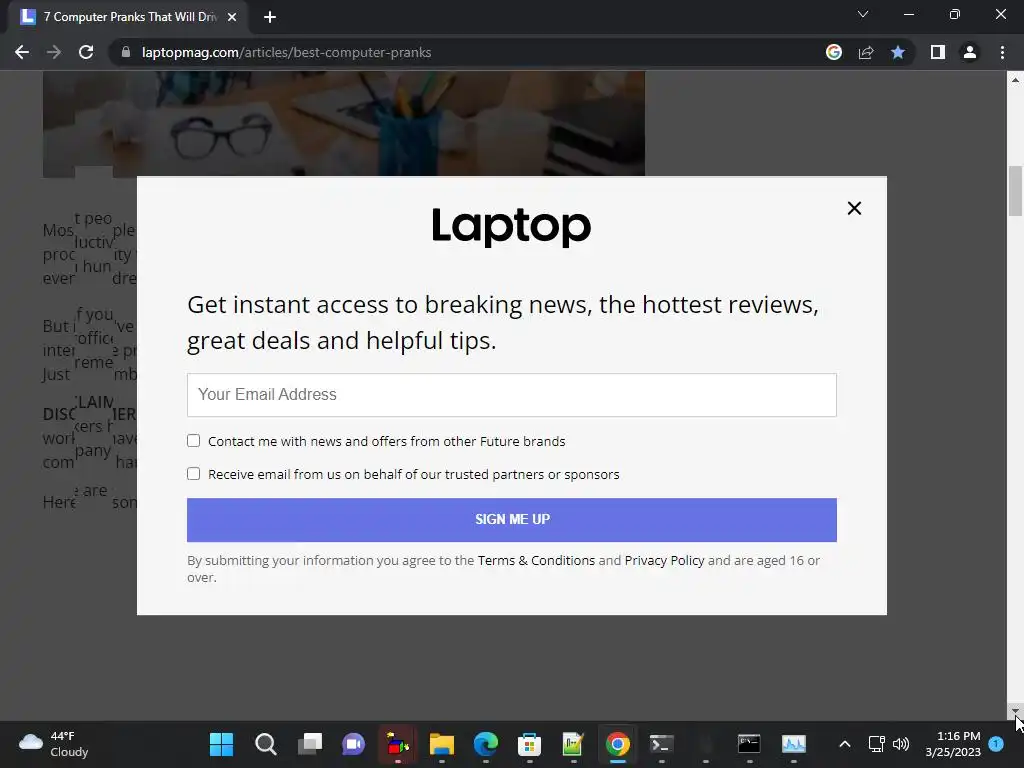This screenshot has height=768, width=1024.
Task: Go forward with the browser arrow
Action: [x=54, y=52]
